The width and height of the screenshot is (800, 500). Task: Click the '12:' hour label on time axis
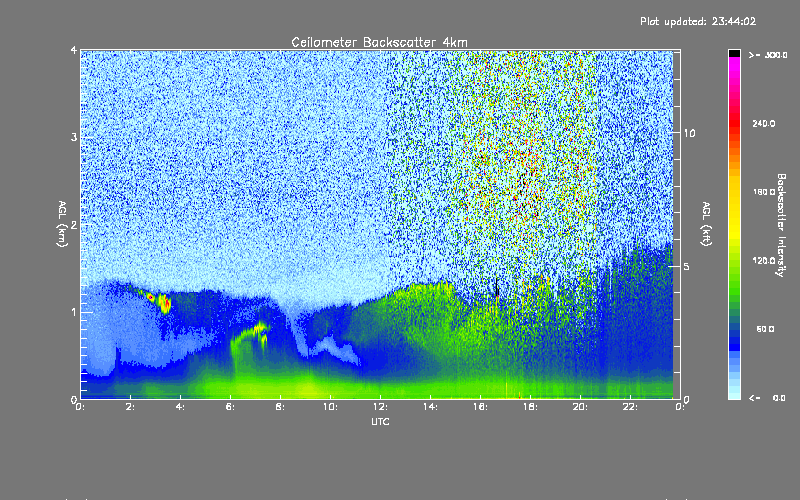pyautogui.click(x=380, y=407)
